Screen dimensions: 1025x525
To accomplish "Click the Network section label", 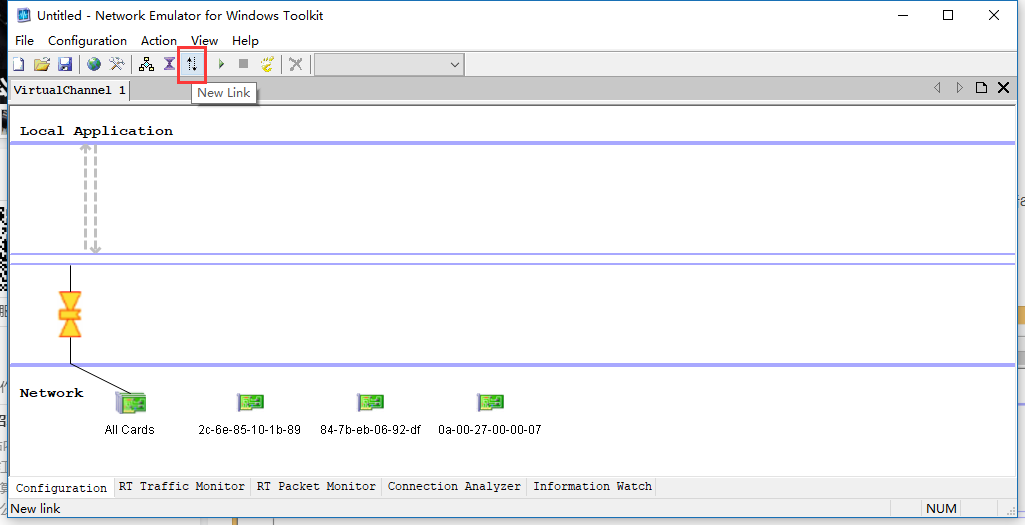I will (x=52, y=393).
